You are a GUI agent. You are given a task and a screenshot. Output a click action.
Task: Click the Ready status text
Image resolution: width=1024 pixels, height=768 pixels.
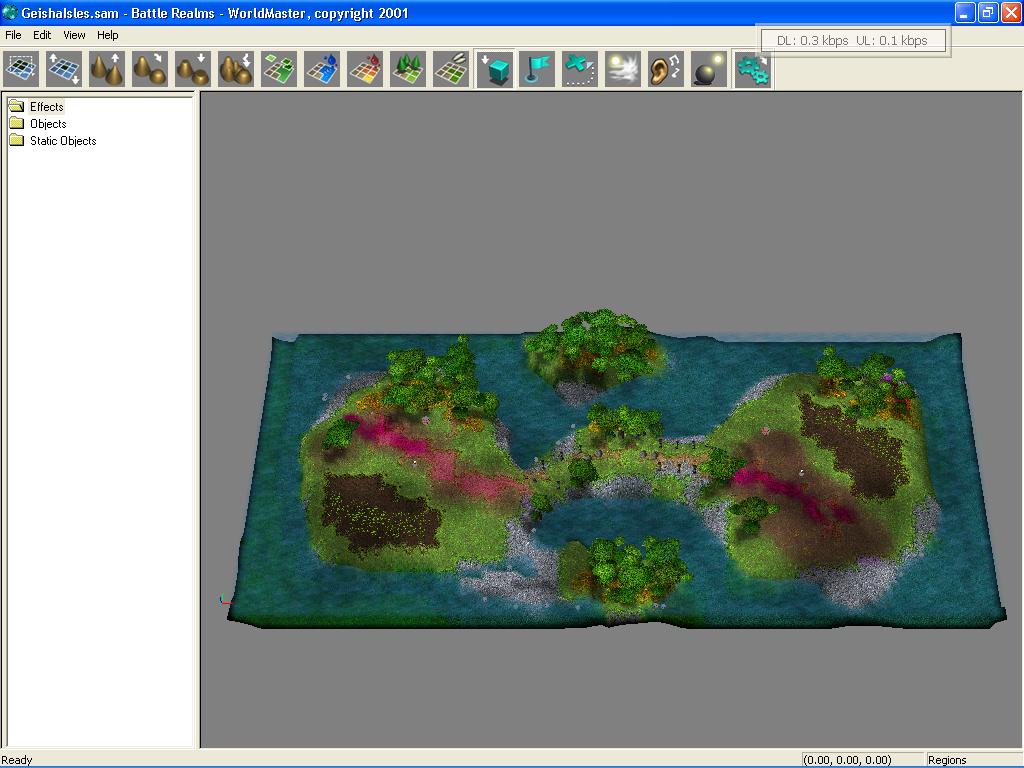point(17,760)
